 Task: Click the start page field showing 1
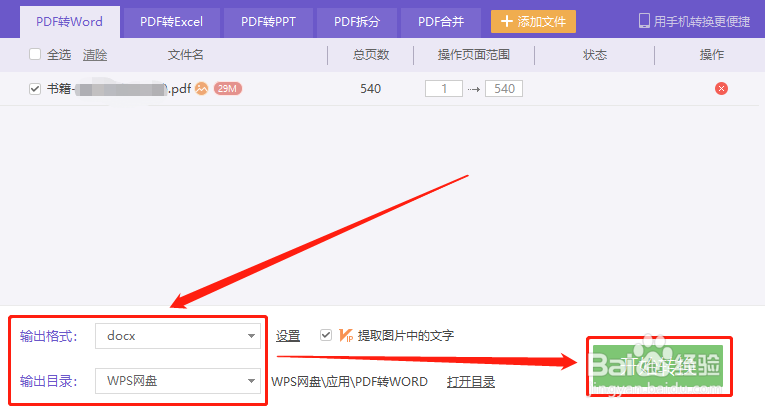(x=443, y=89)
